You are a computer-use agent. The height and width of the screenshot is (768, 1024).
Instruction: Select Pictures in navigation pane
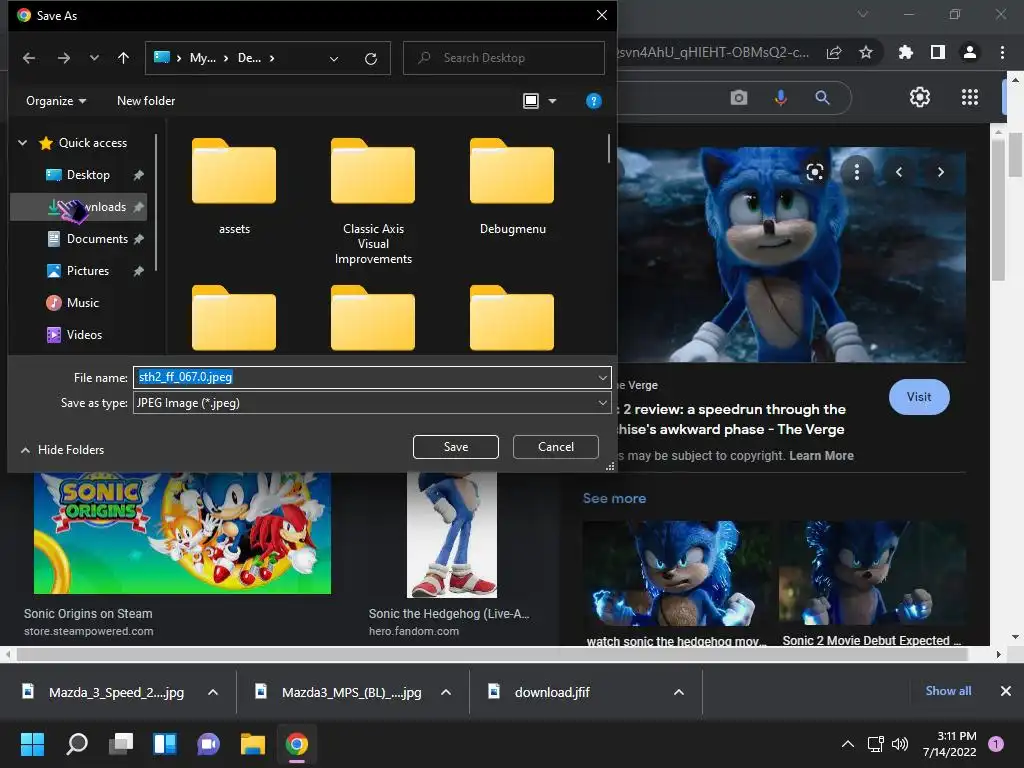[88, 271]
